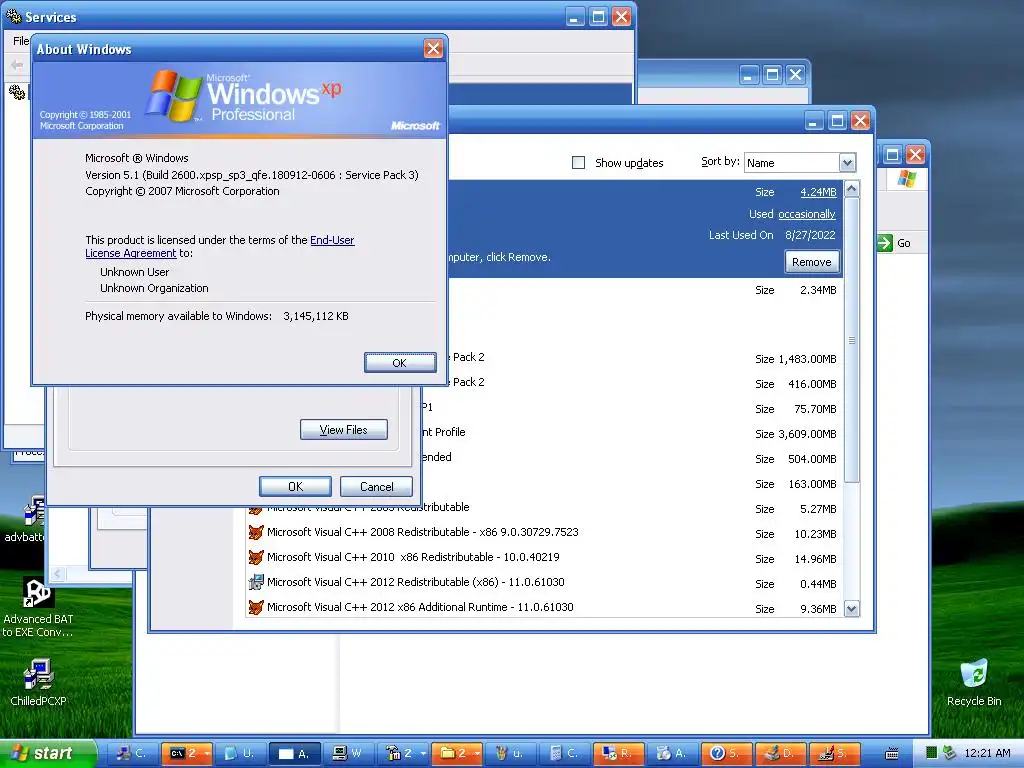
Task: Open the File menu in Services window
Action: tap(20, 41)
